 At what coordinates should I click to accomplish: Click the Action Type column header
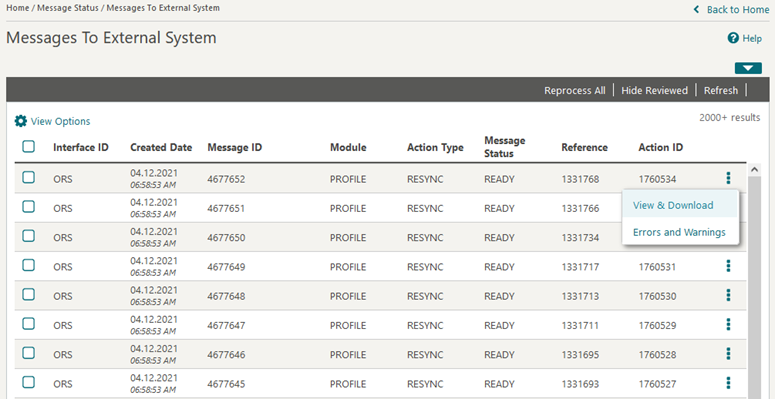[x=435, y=147]
